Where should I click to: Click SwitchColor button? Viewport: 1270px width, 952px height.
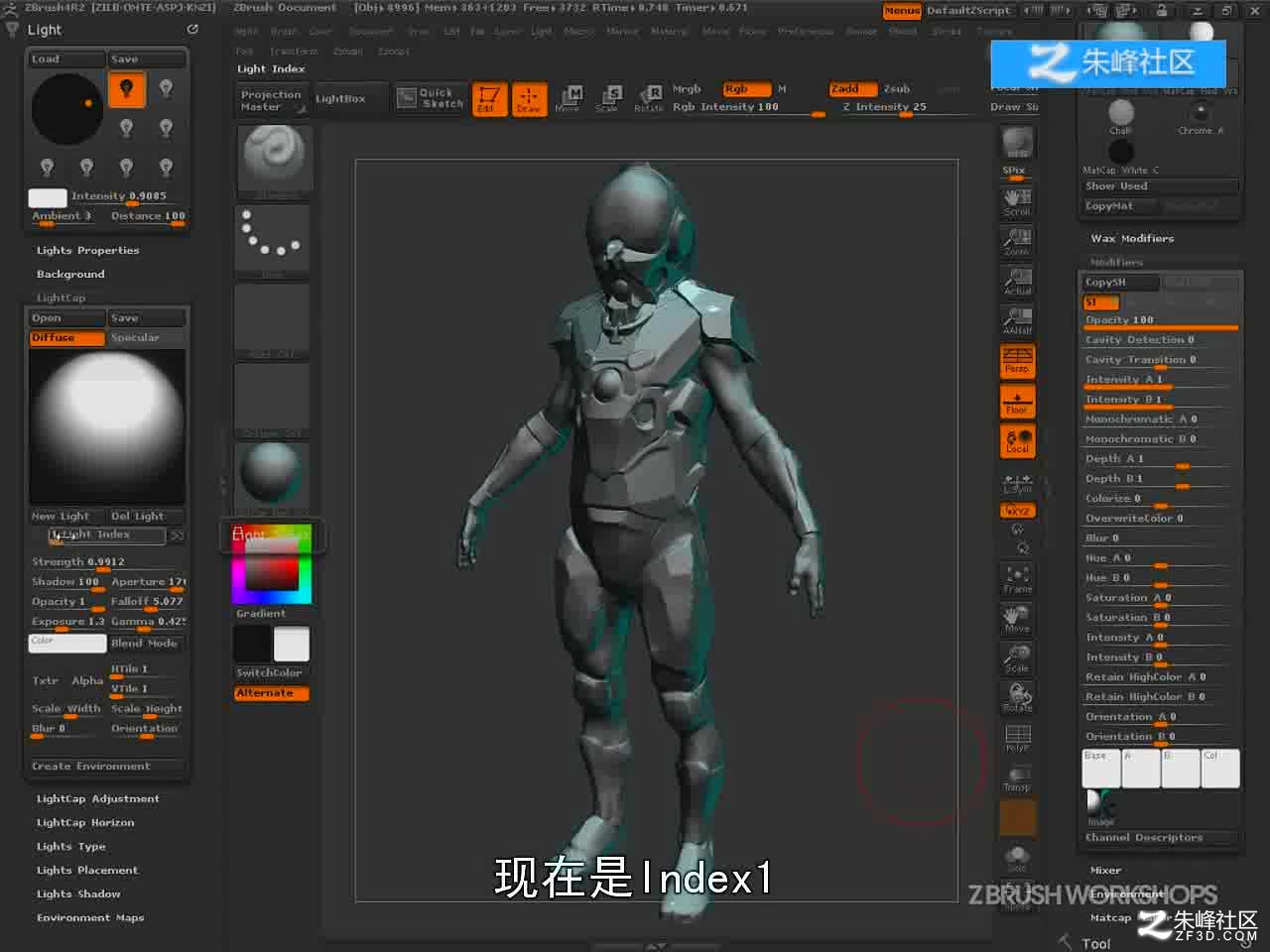tap(272, 673)
